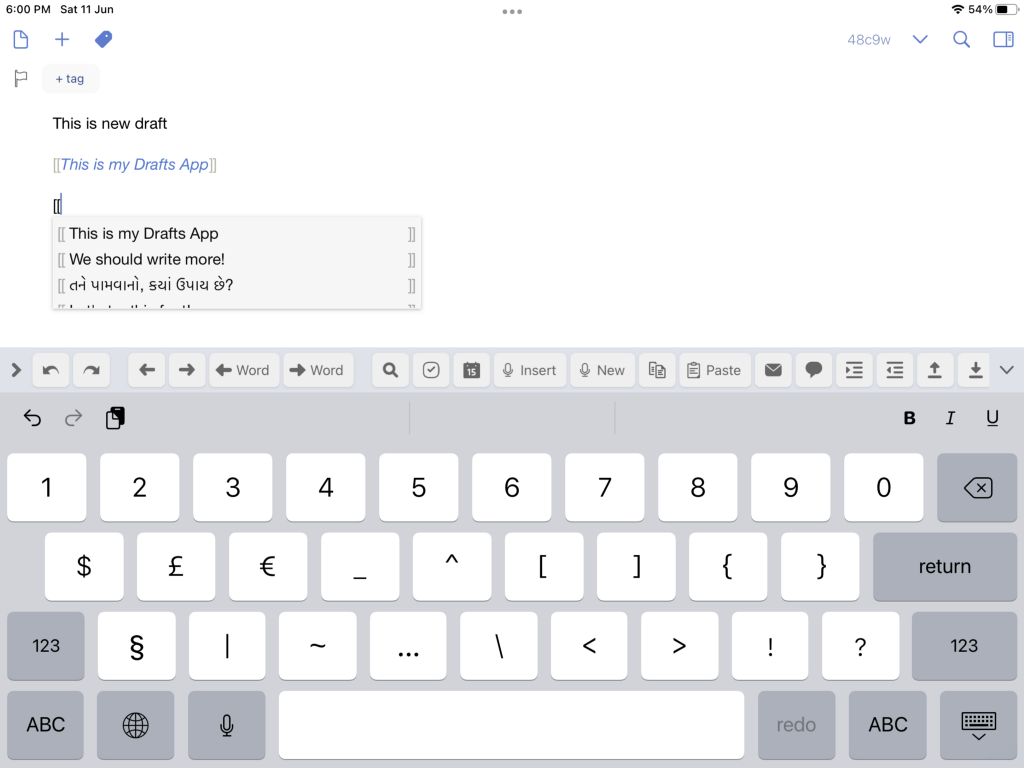Insert a task checkbox action
1024x768 pixels.
(431, 370)
